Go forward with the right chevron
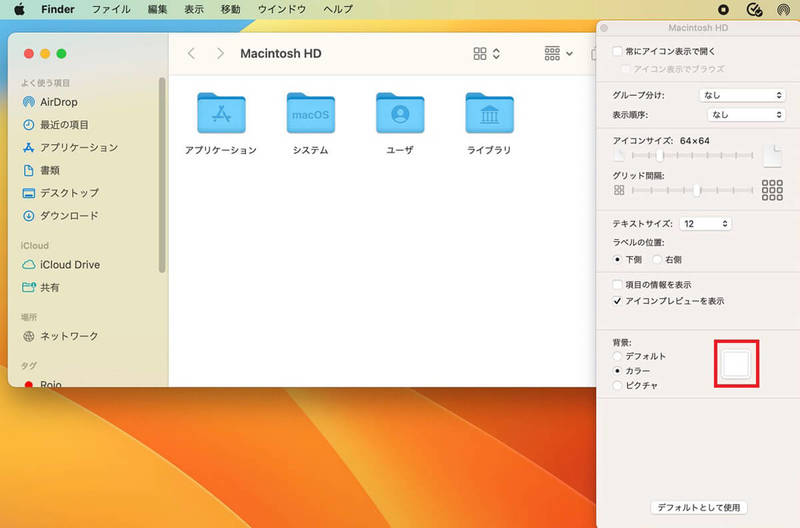This screenshot has height=528, width=800. click(x=220, y=53)
